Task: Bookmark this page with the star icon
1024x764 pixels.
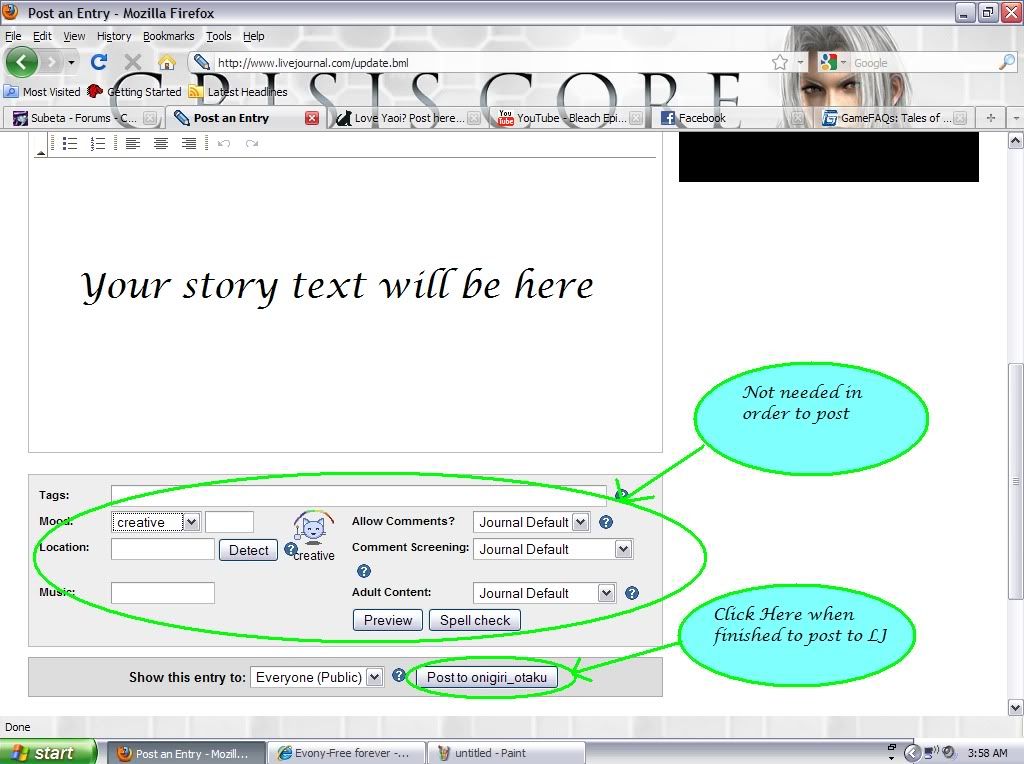Action: (779, 63)
